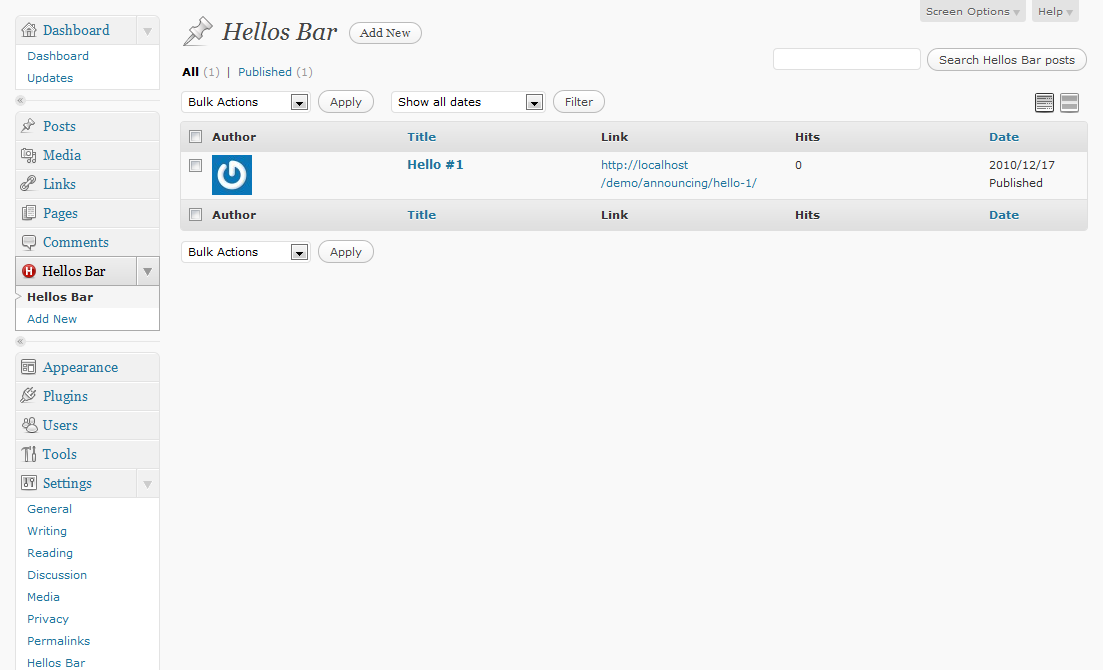The height and width of the screenshot is (670, 1103).
Task: Click the Comments speech bubble icon
Action: (x=28, y=242)
